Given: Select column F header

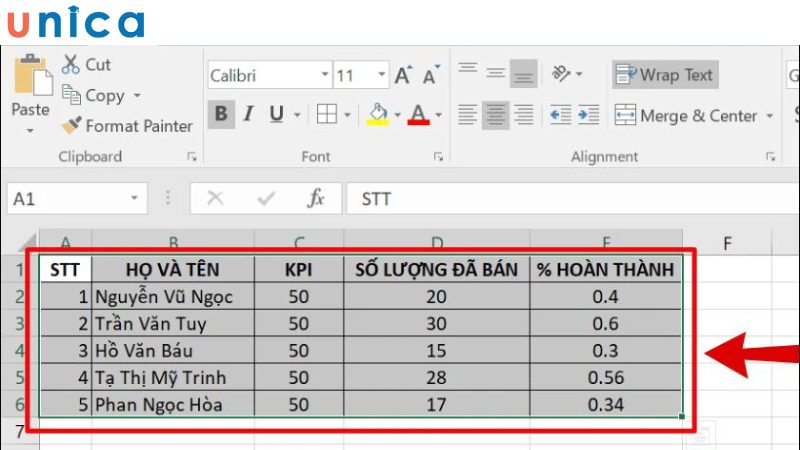Looking at the screenshot, I should 727,243.
